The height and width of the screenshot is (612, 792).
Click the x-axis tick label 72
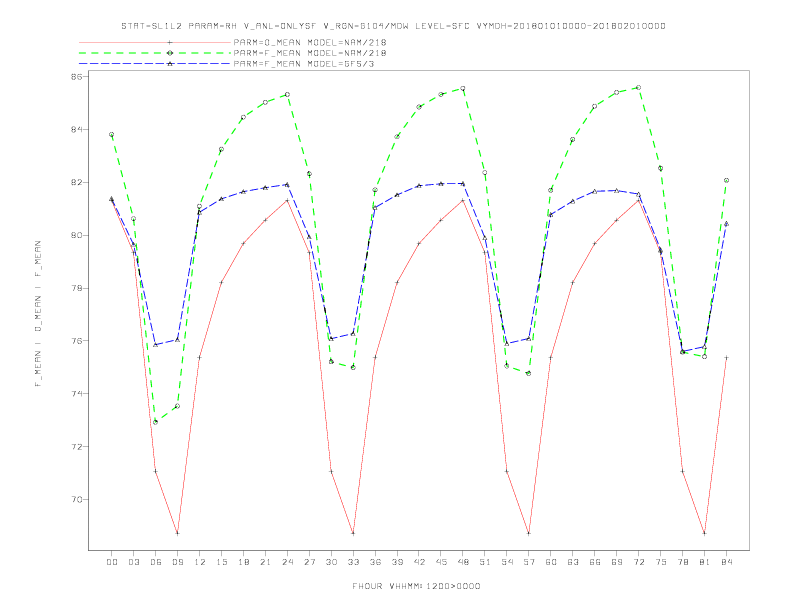tap(638, 562)
